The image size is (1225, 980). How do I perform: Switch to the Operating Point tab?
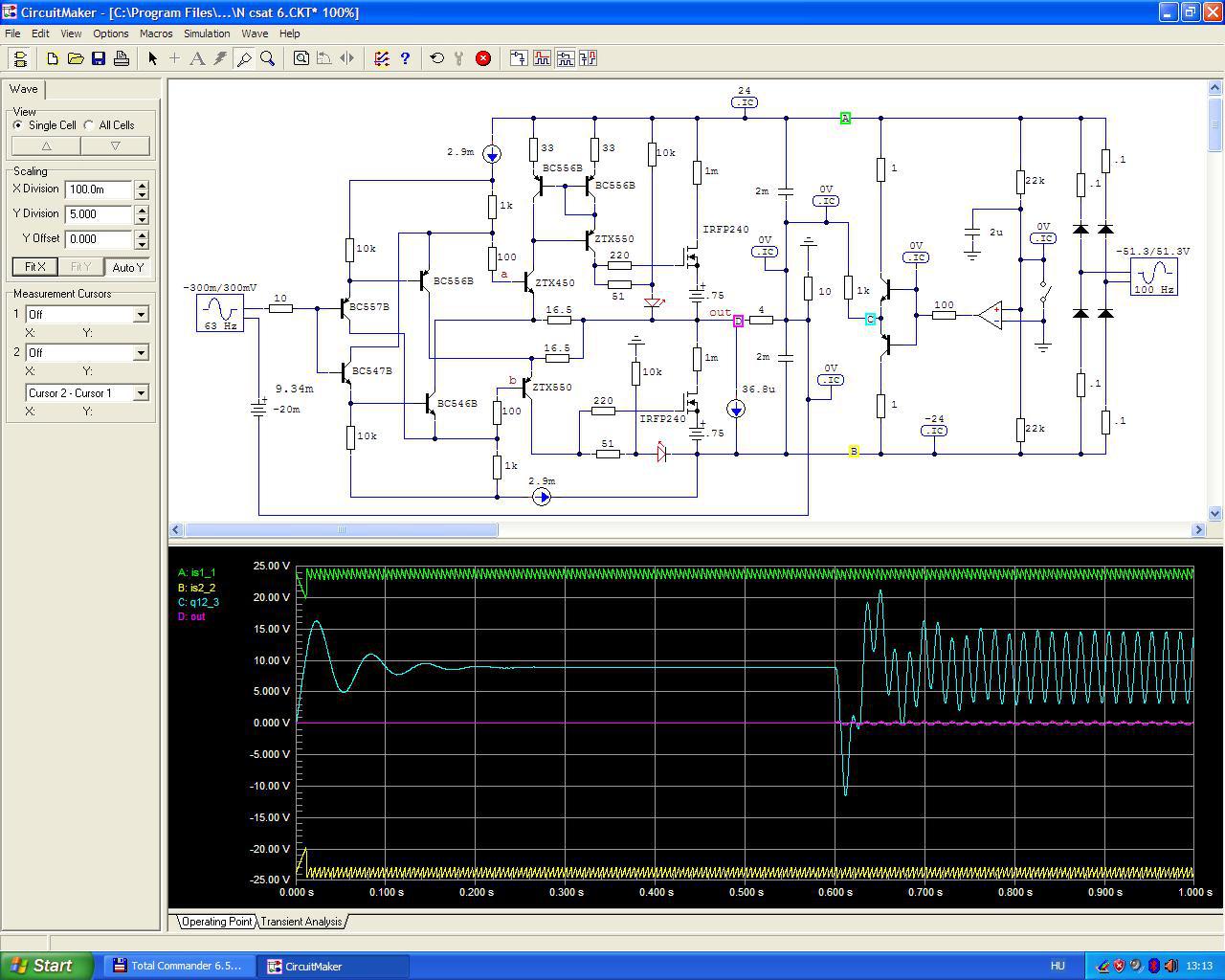(x=216, y=922)
